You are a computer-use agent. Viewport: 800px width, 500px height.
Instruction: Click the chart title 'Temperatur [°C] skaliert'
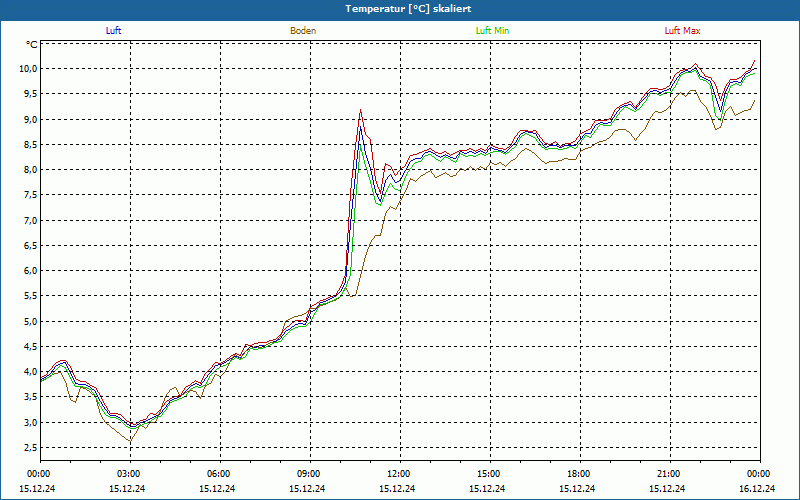[408, 9]
